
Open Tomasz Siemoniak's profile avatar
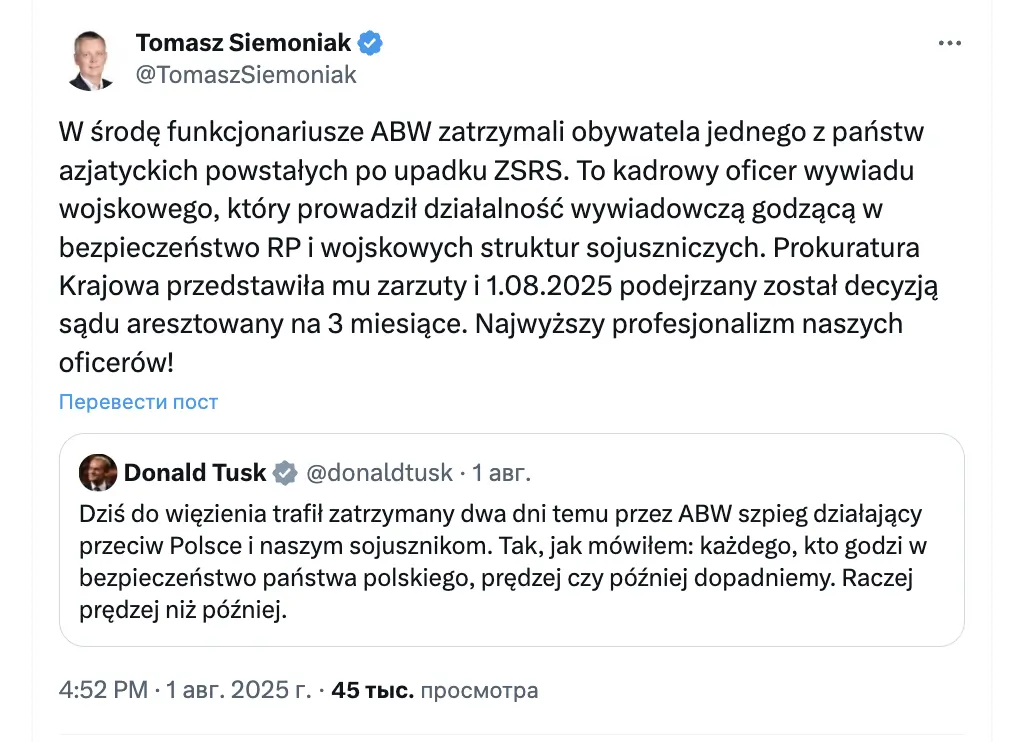90,60
